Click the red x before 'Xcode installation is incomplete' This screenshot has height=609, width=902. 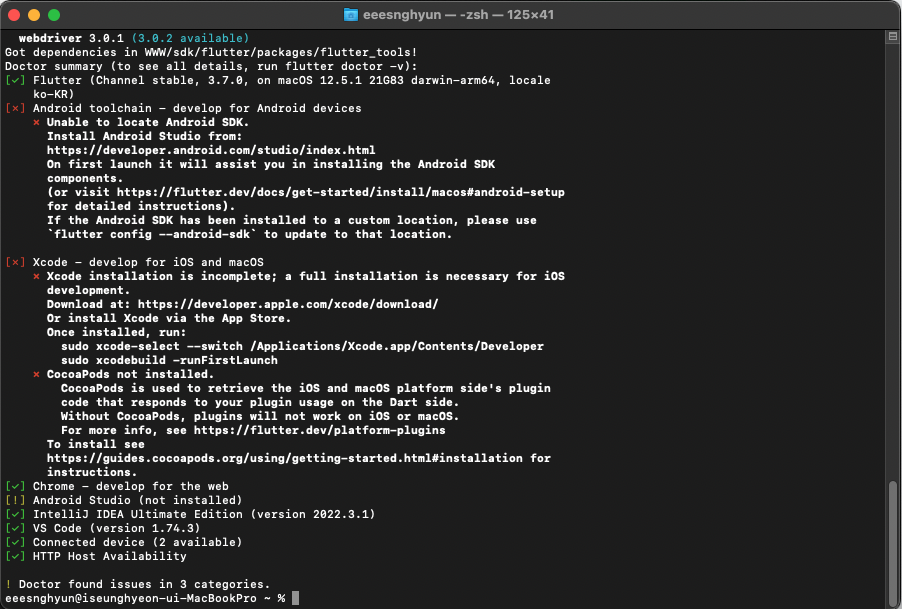[x=36, y=277]
